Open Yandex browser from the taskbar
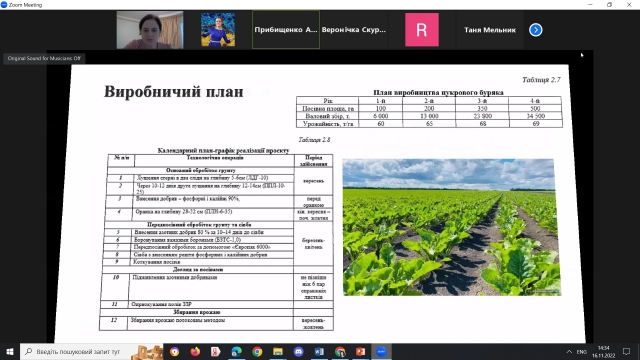Screen dimensions: 640x360 [x=216, y=352]
